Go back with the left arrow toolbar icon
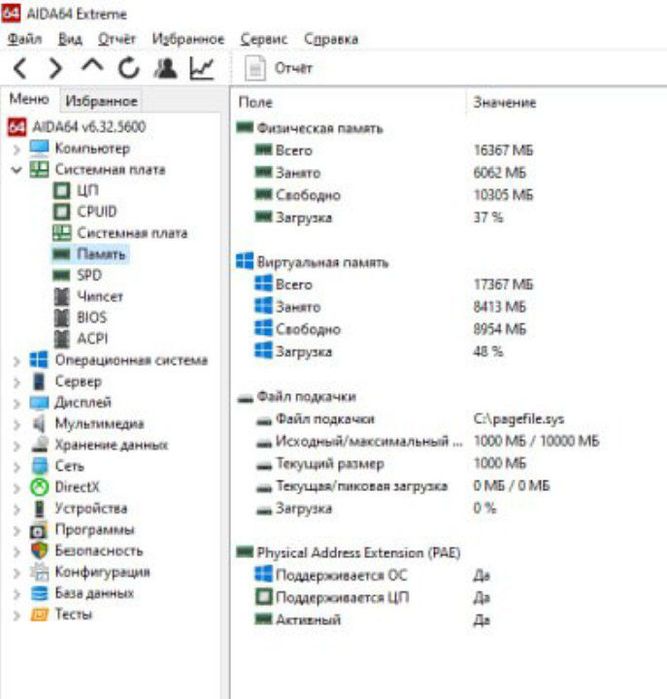Viewport: 667px width, 699px height. (x=20, y=69)
